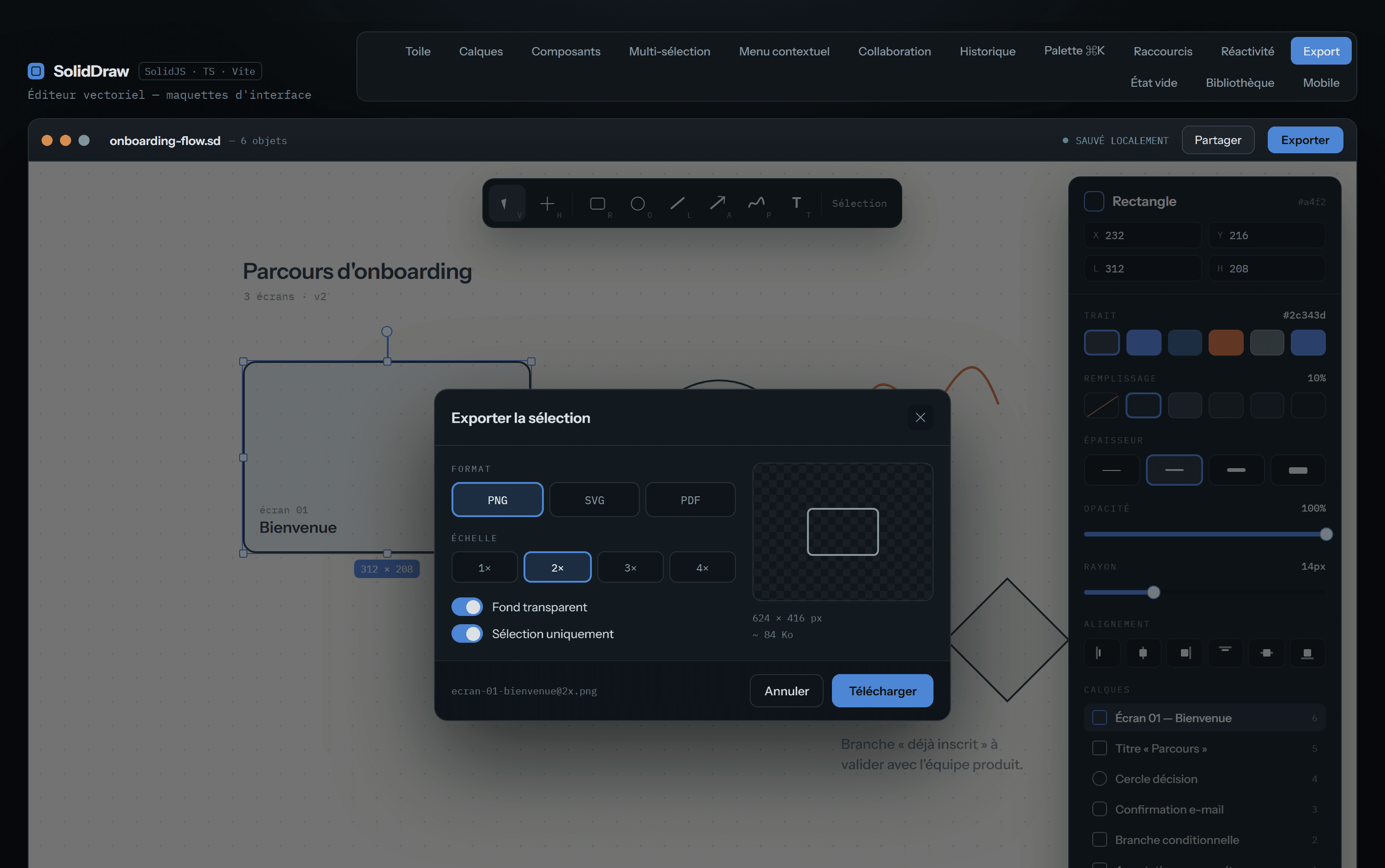
Task: Select the text tool (T)
Action: click(x=797, y=203)
